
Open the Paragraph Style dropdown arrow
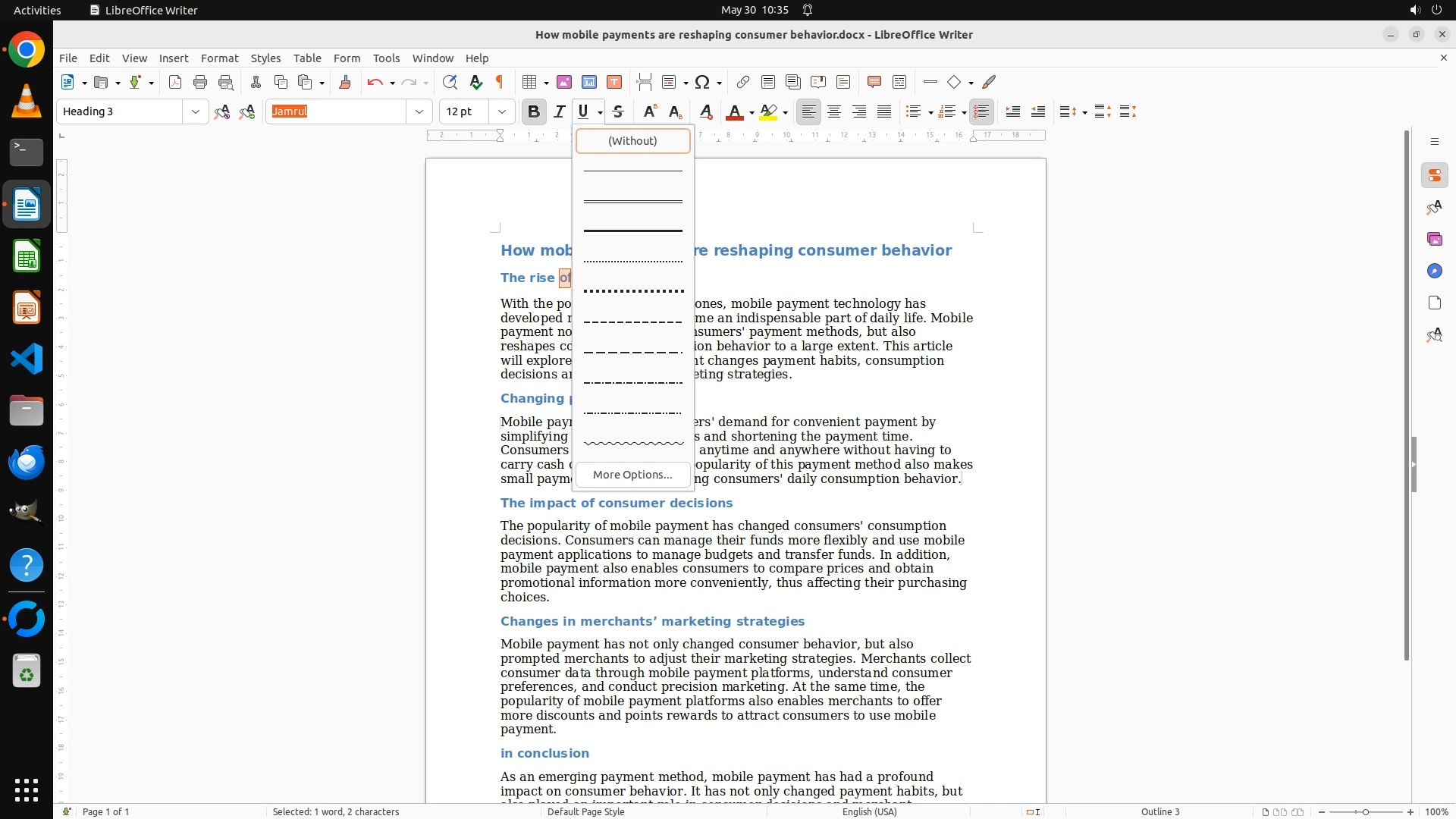pos(195,111)
